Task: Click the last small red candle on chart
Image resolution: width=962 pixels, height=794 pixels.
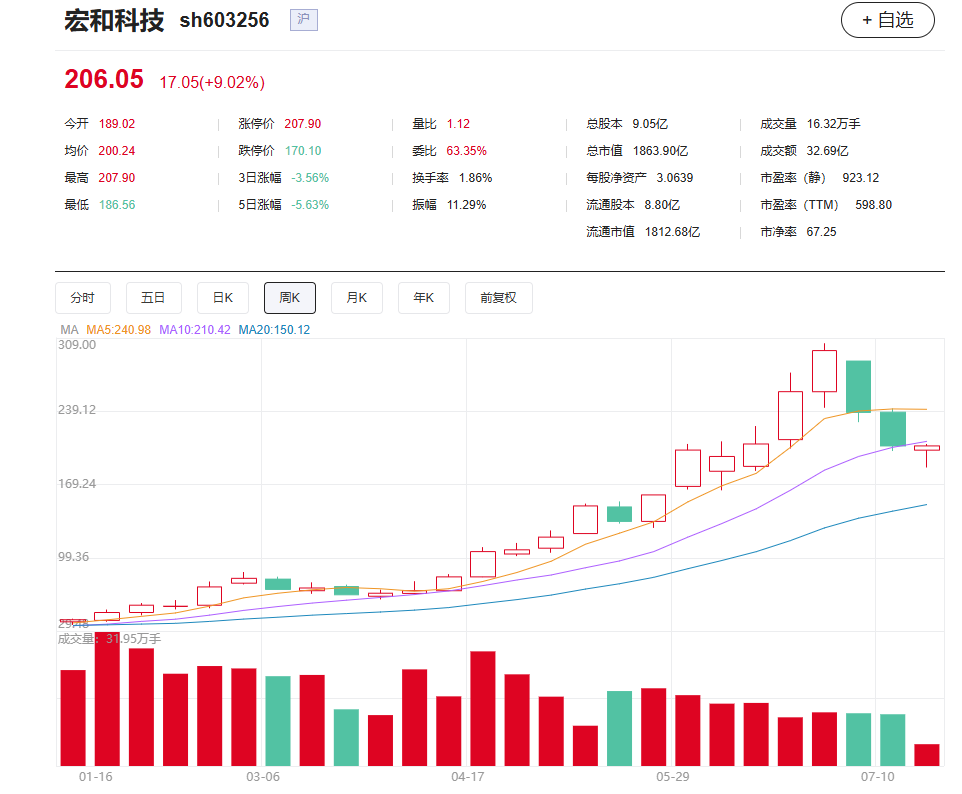Action: 926,449
